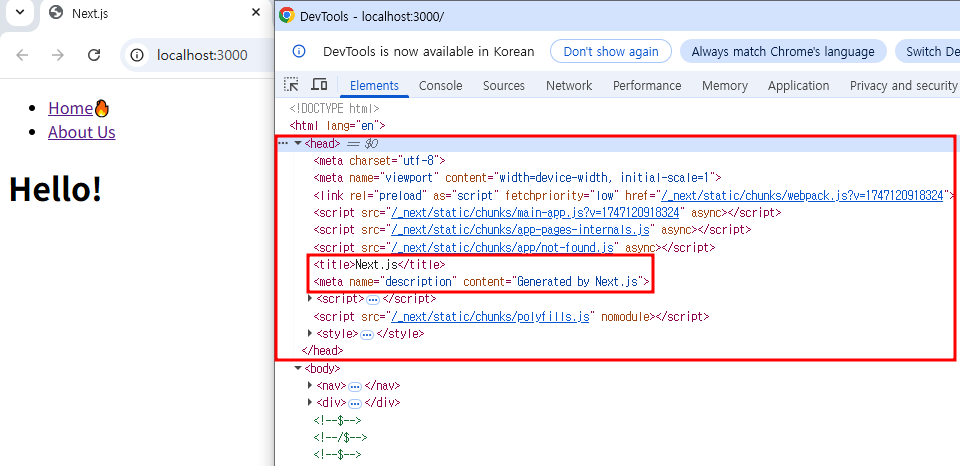The width and height of the screenshot is (960, 466).
Task: Click the DevTools info icon in notification bar
Action: [299, 51]
